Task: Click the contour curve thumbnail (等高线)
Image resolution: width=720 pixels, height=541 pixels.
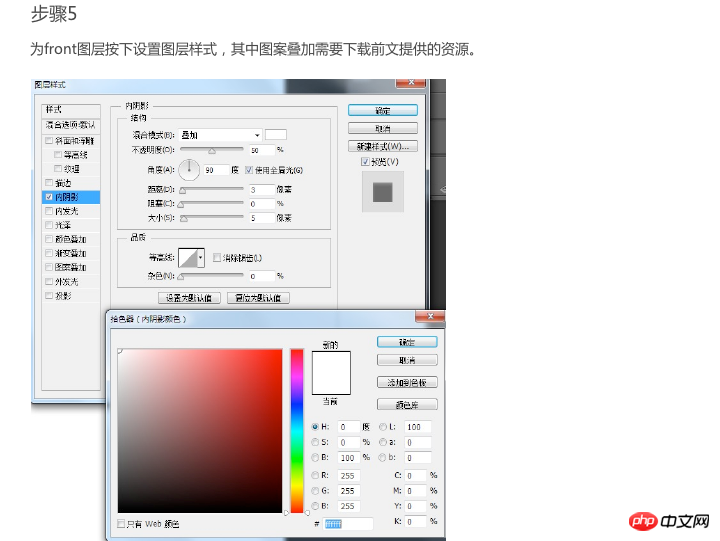Action: (188, 258)
